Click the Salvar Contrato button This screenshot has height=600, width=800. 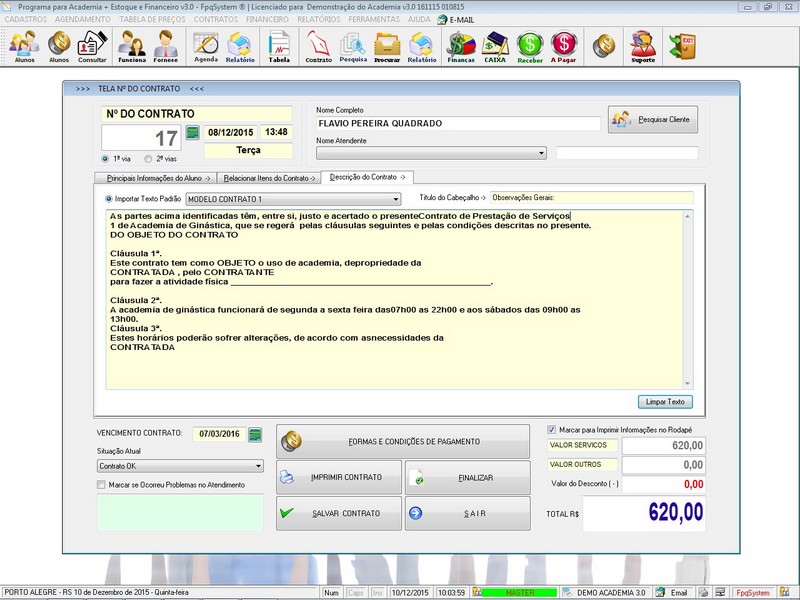(x=339, y=513)
